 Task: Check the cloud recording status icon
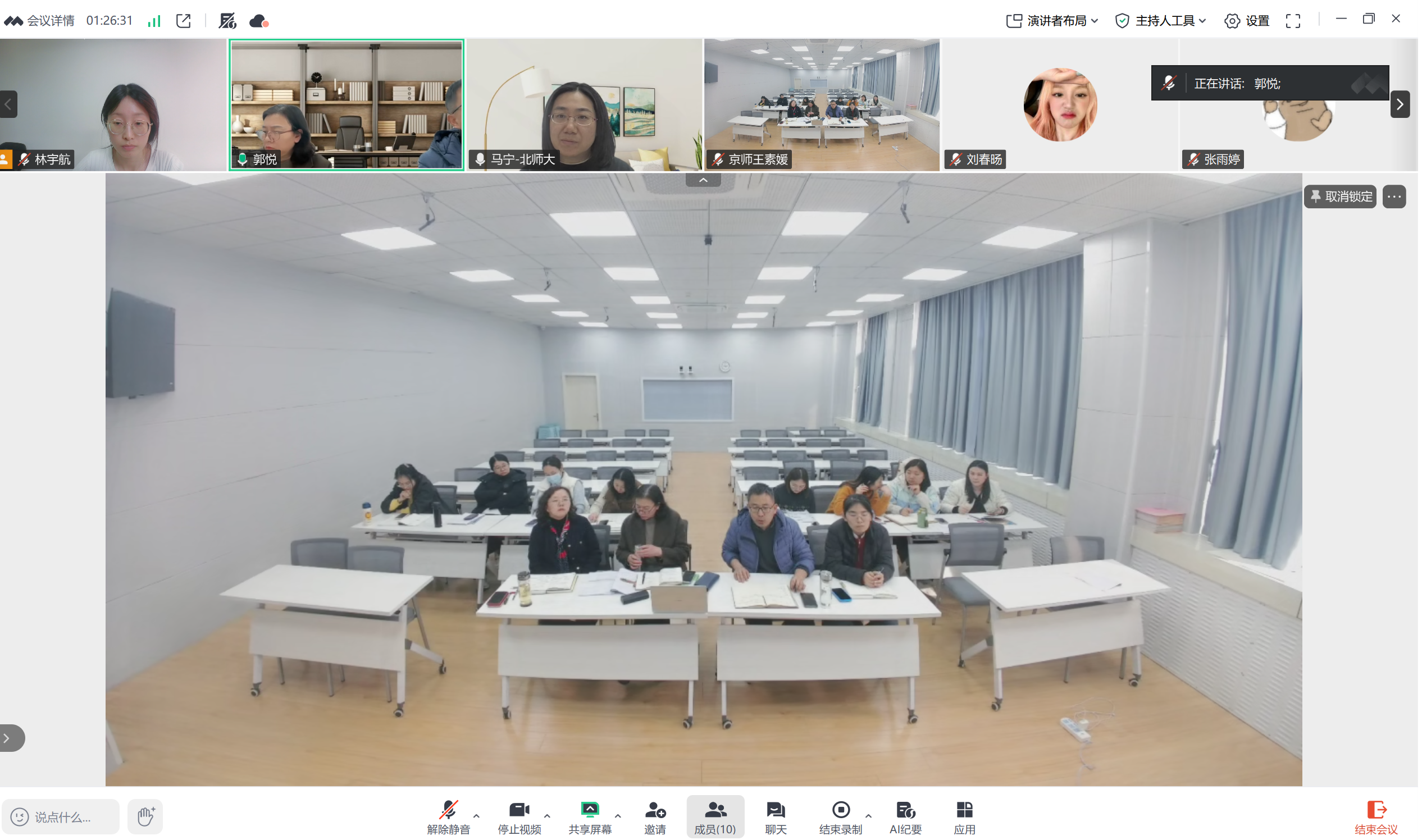pos(258,21)
